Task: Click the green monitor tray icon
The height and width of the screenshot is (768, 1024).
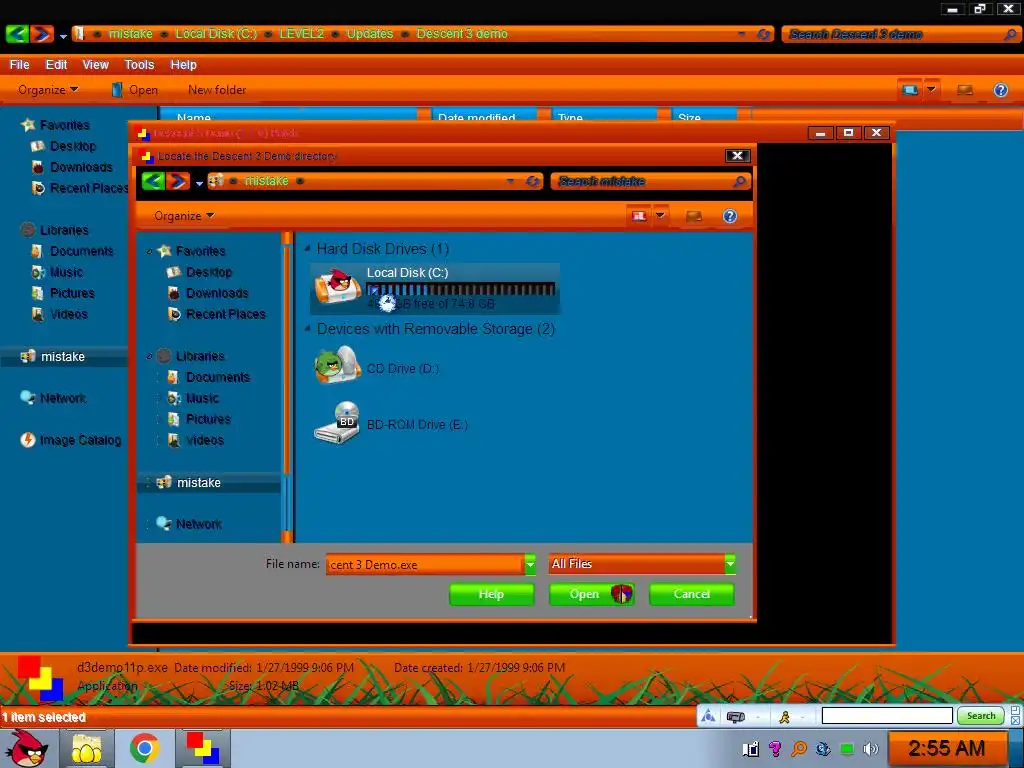Action: pos(847,748)
